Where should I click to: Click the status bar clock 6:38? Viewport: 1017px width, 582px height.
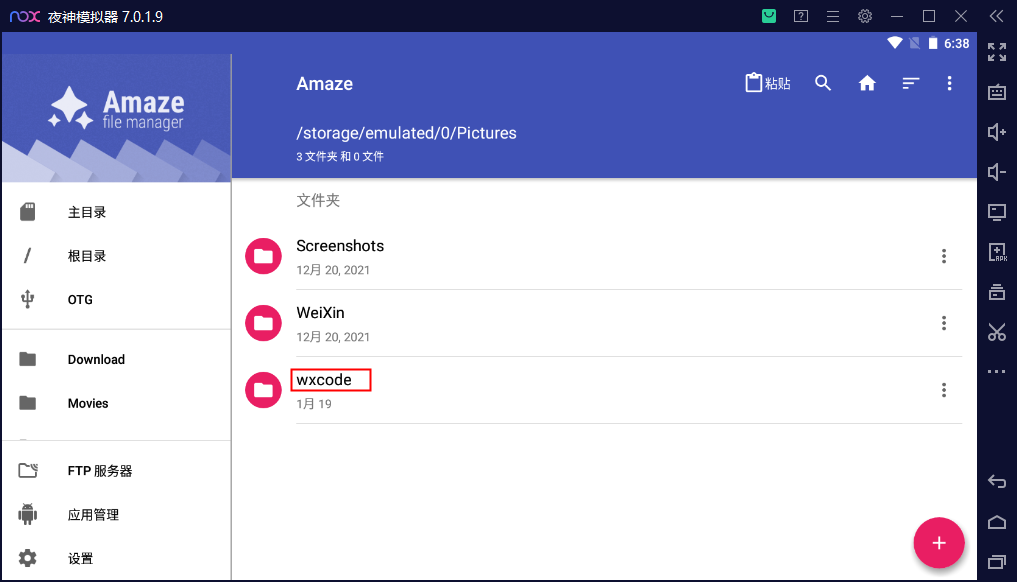coord(957,43)
